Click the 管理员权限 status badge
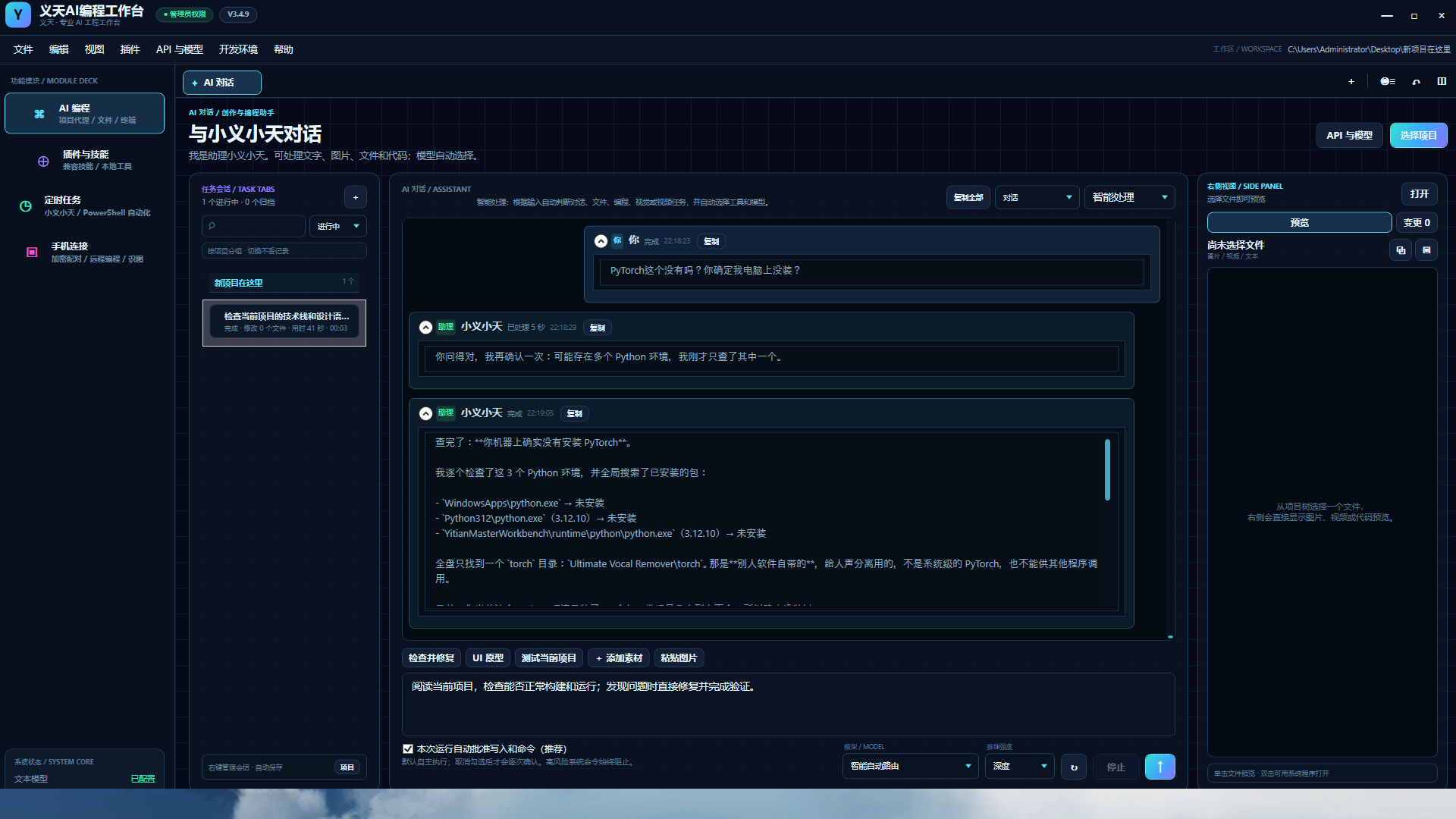Viewport: 1456px width, 819px height. pyautogui.click(x=185, y=14)
